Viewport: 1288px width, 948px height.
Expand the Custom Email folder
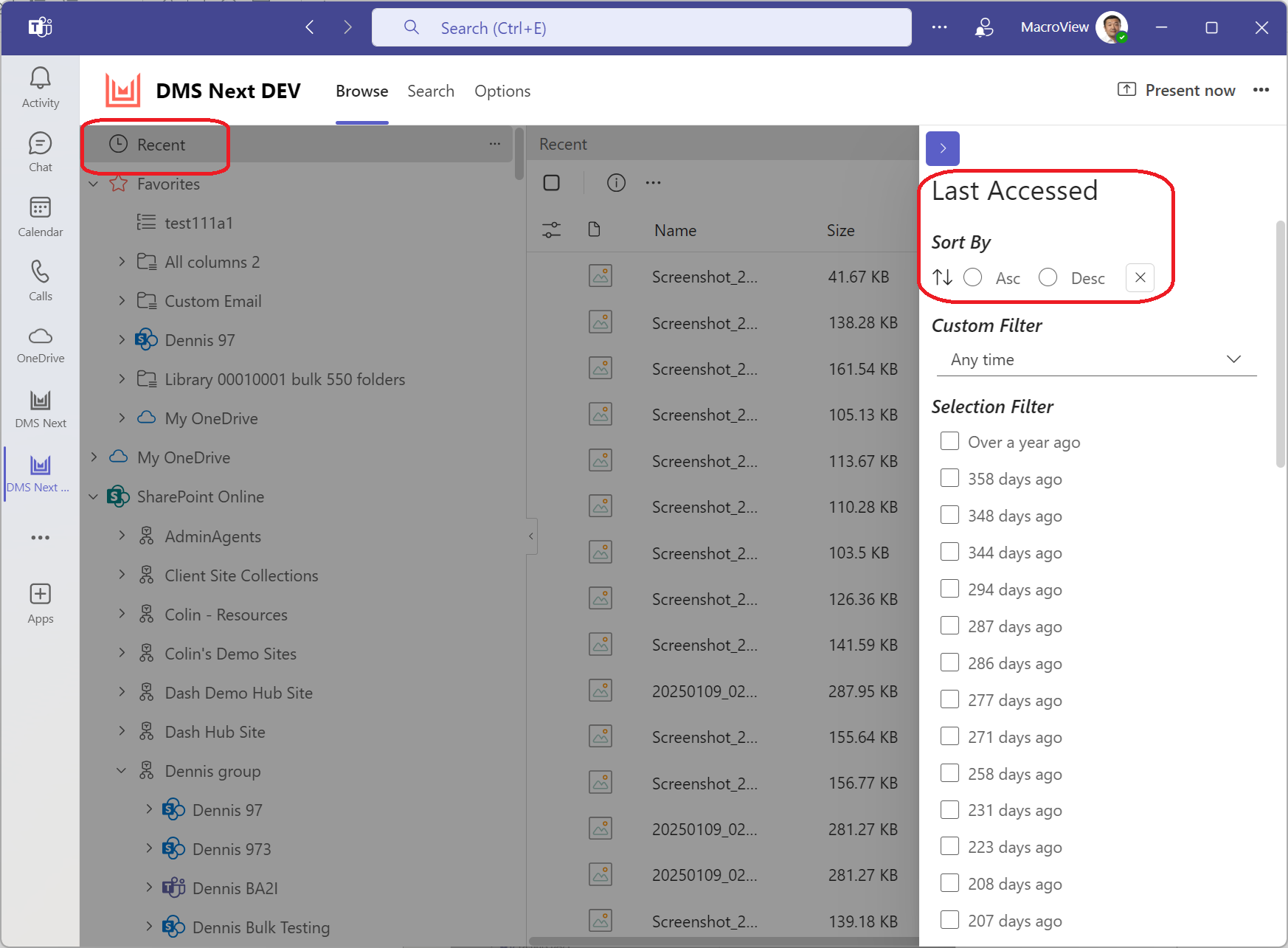(x=122, y=300)
